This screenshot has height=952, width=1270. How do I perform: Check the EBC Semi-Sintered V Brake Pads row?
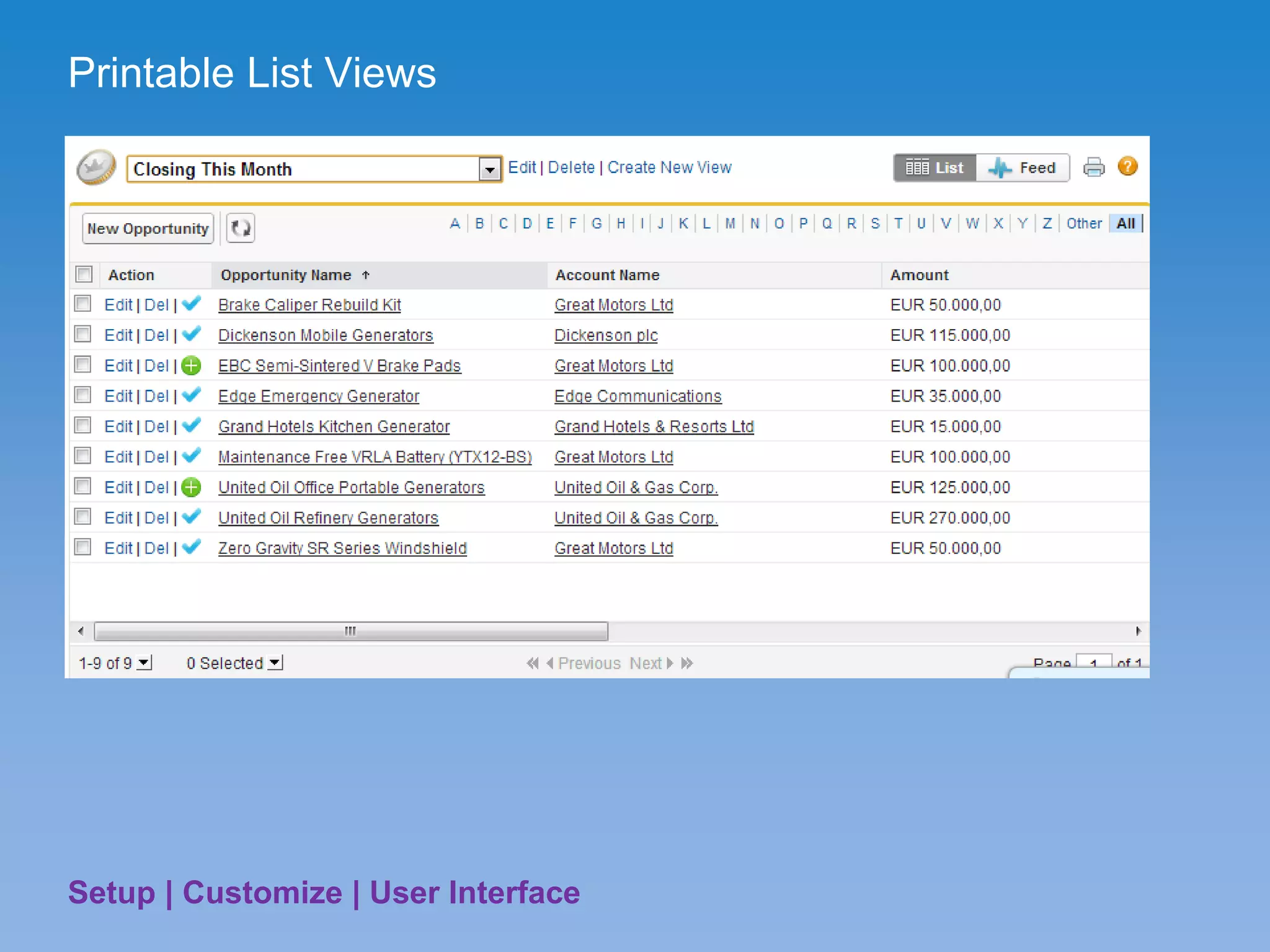click(x=82, y=364)
